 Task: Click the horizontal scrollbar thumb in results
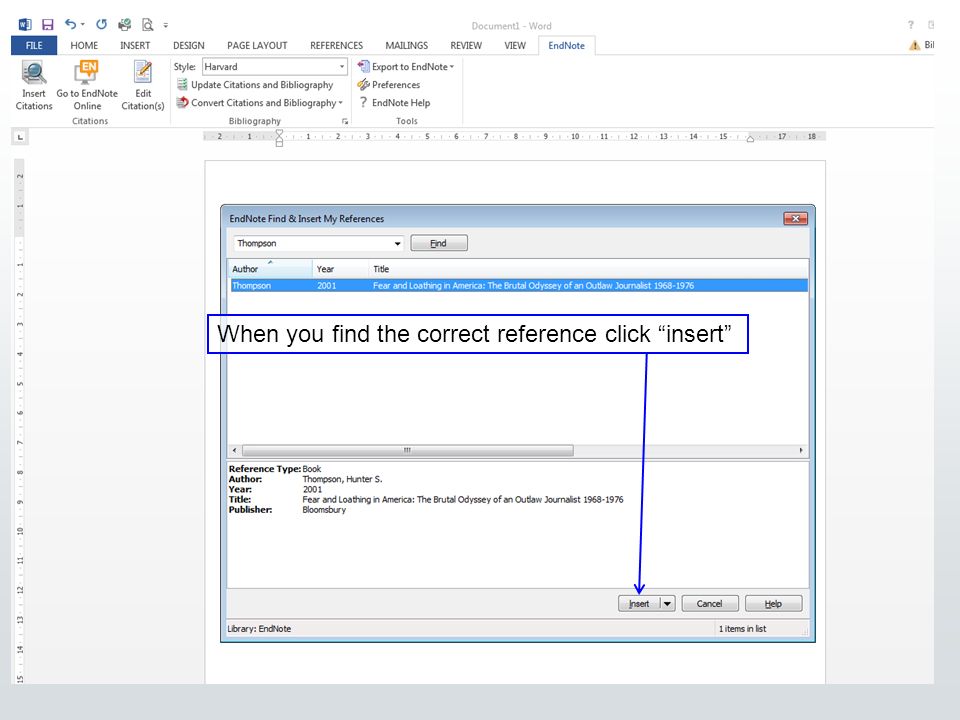click(x=408, y=450)
